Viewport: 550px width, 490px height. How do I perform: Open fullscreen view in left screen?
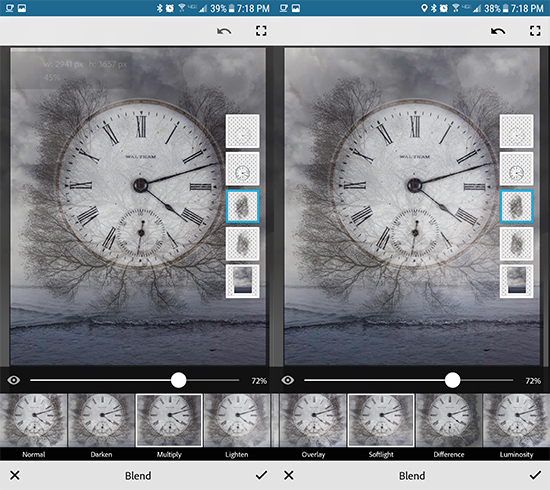(x=261, y=31)
